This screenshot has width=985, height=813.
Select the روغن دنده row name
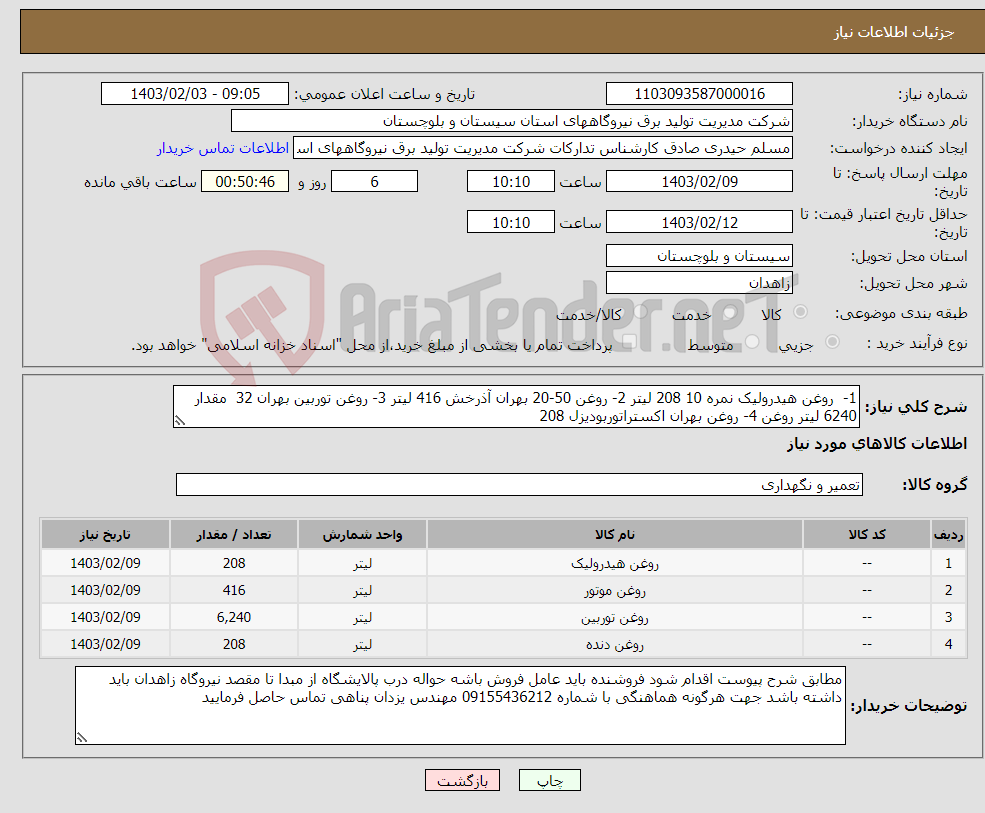[x=614, y=645]
